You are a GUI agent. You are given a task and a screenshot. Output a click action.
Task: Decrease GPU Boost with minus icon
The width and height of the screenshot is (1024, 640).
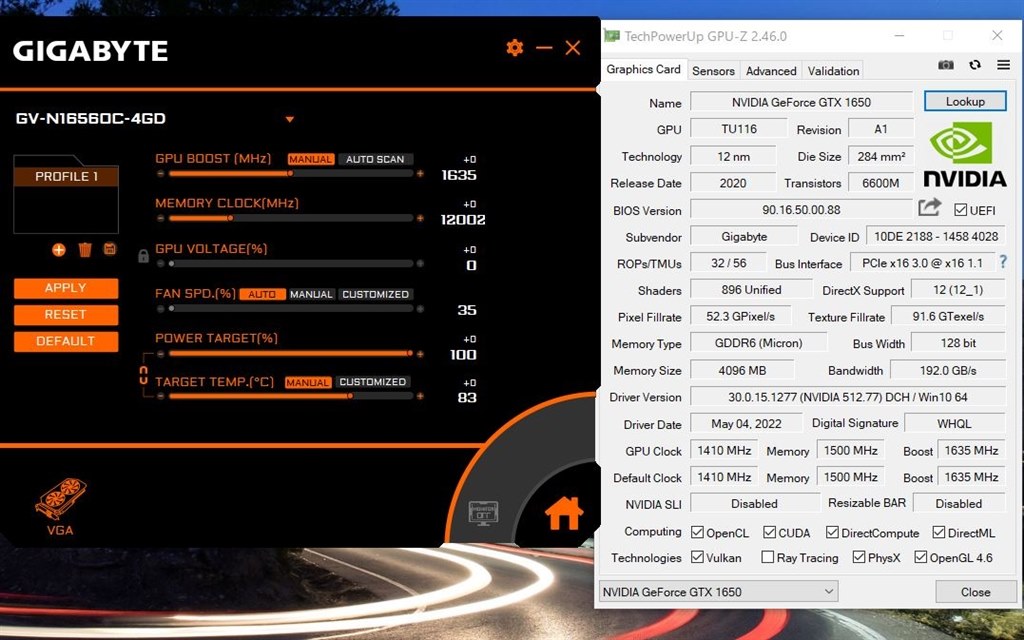[x=161, y=174]
